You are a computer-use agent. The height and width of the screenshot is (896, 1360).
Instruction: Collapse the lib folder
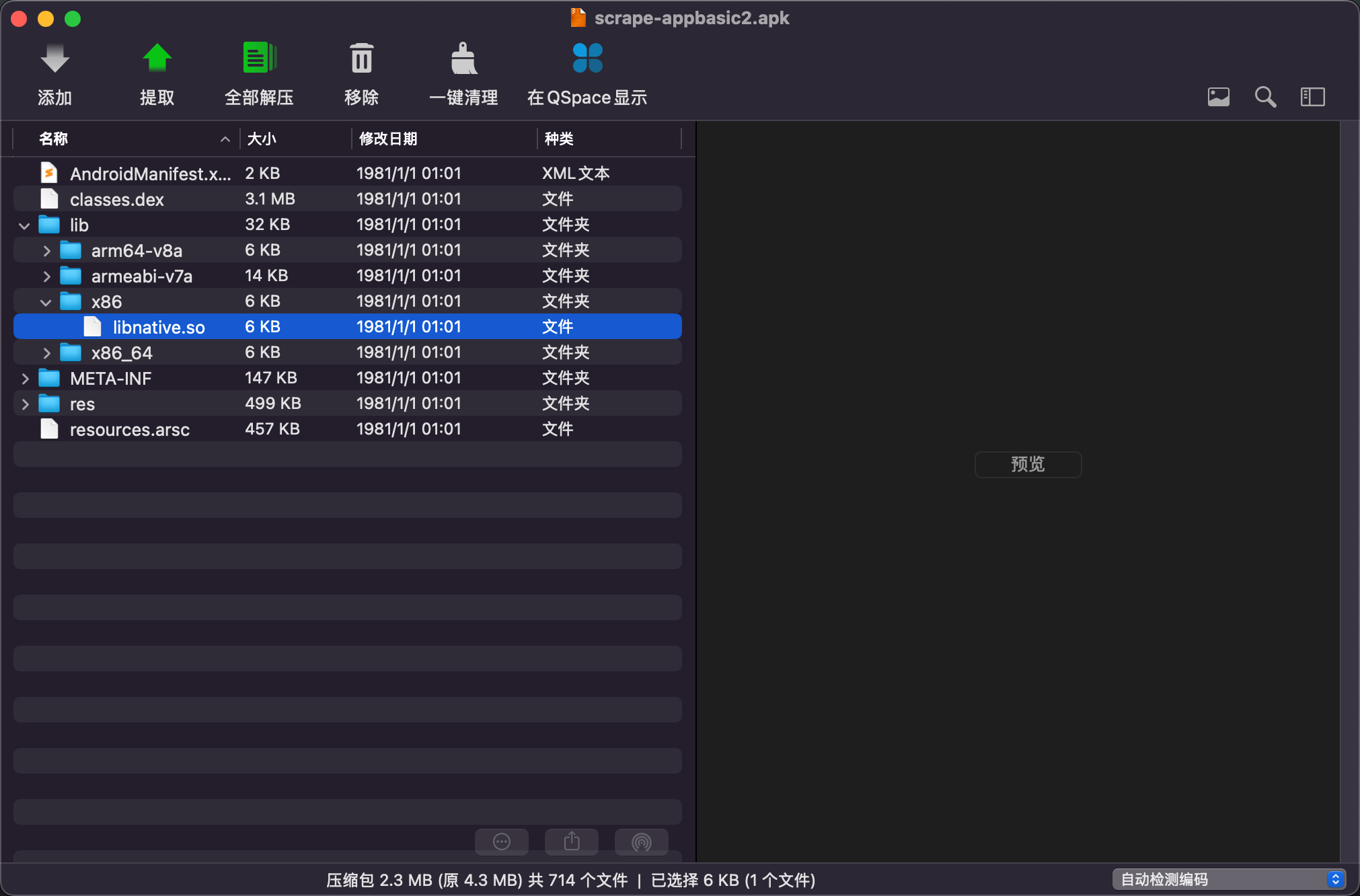click(x=25, y=225)
